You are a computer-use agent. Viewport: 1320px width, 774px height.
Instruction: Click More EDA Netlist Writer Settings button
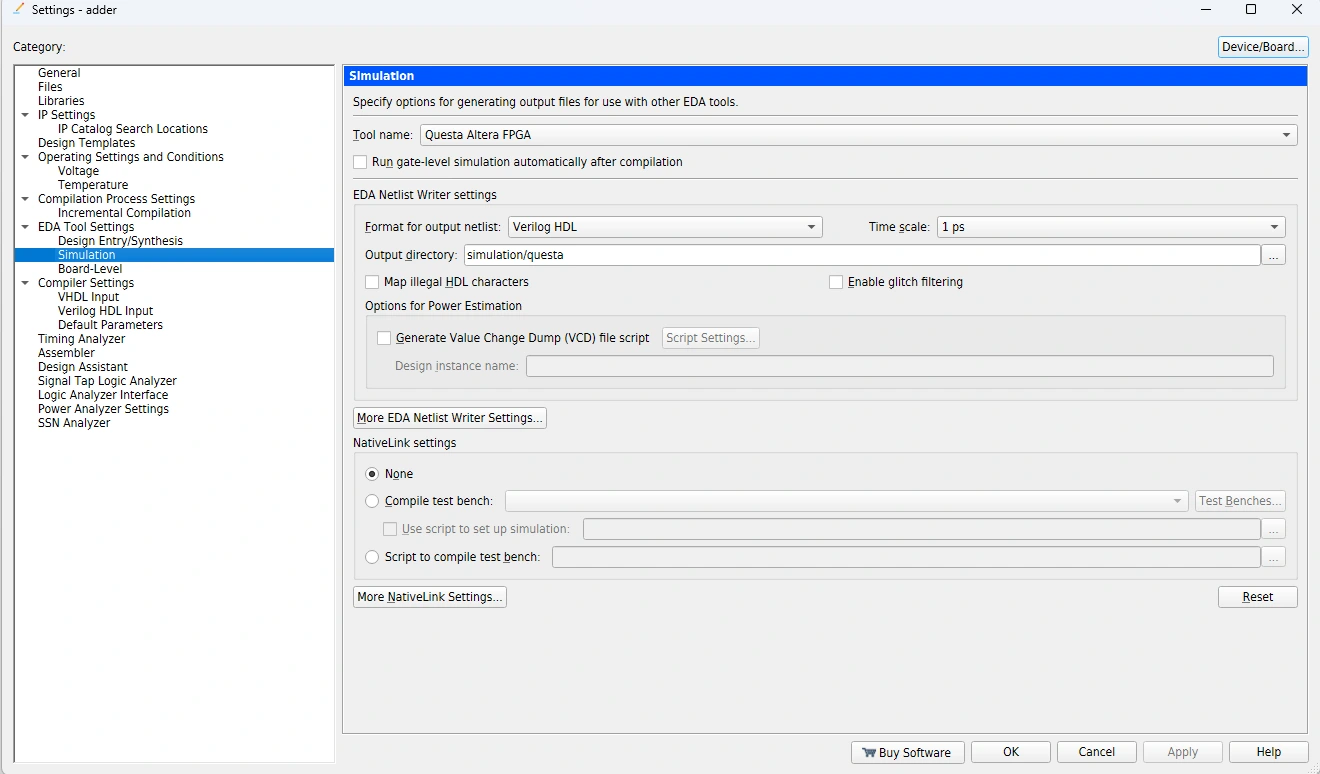(x=450, y=418)
